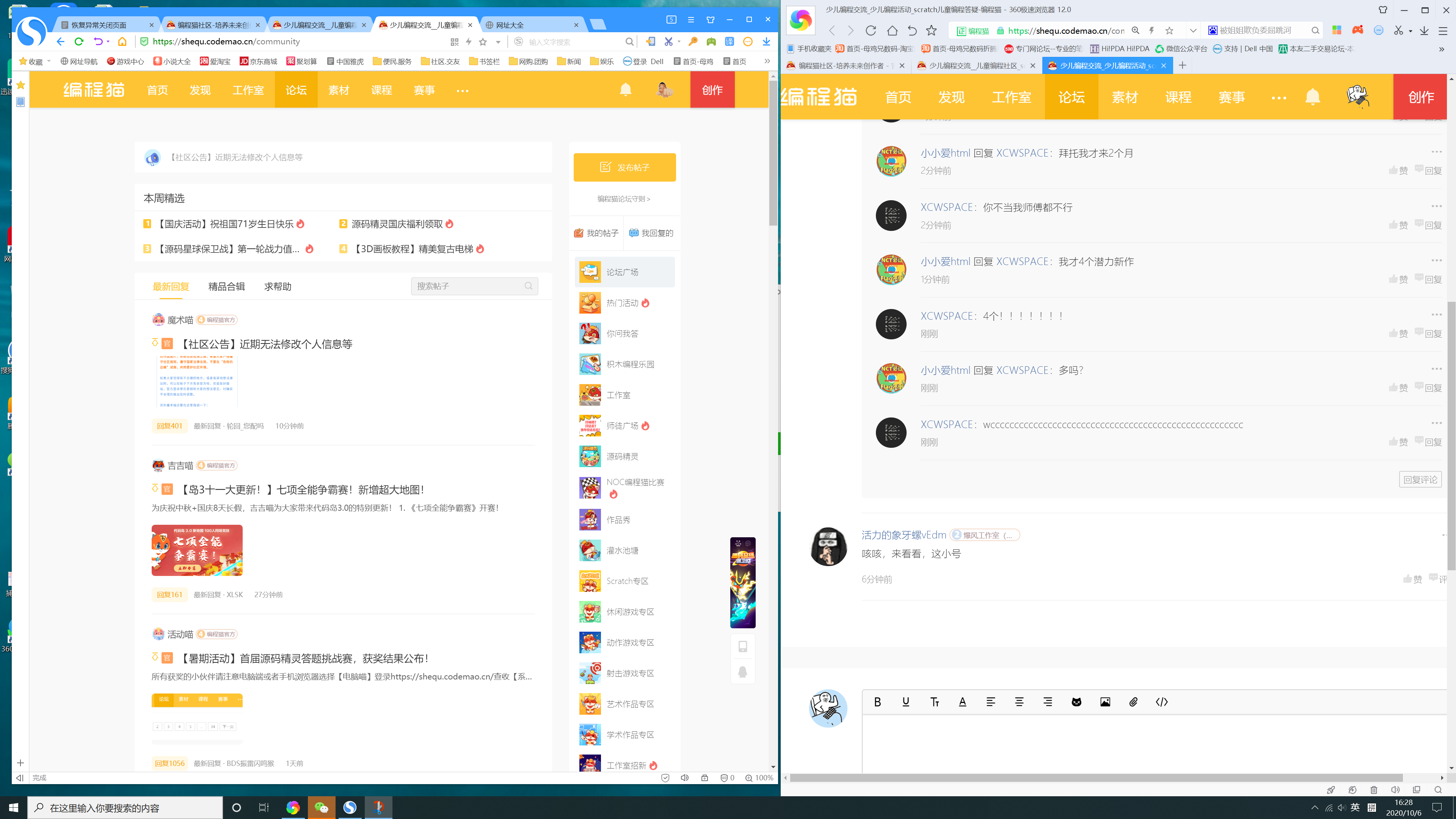Like XCWSPACE's "你不当我师傅都不行" comment
Image resolution: width=1456 pixels, height=819 pixels.
[1398, 225]
